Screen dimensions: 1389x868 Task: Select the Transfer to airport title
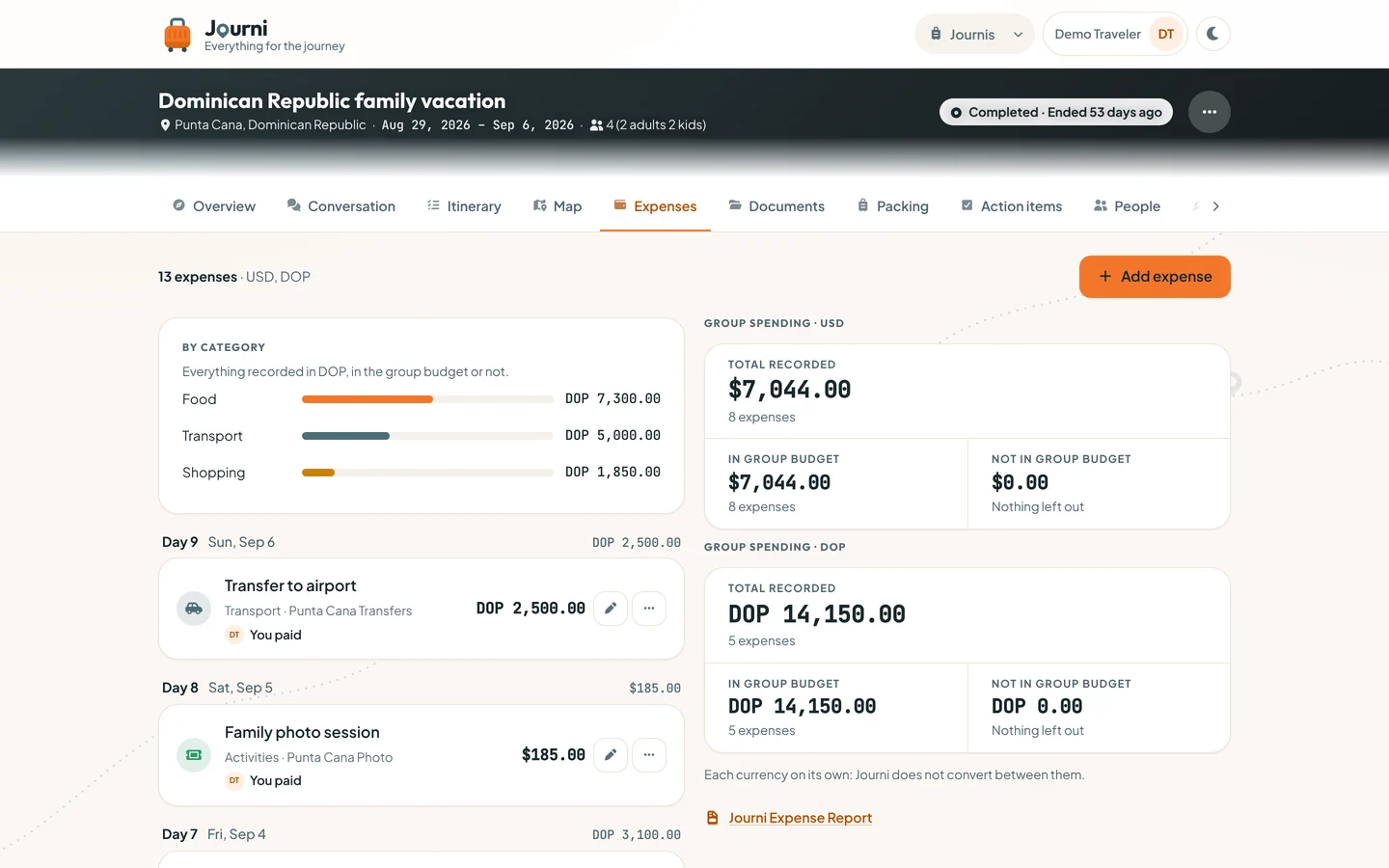point(290,585)
